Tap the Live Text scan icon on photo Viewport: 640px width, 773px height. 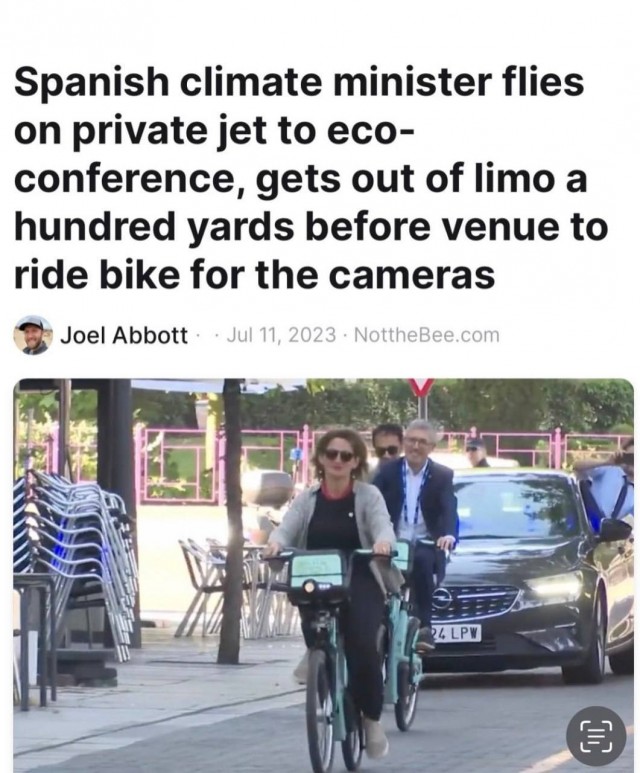[x=596, y=737]
